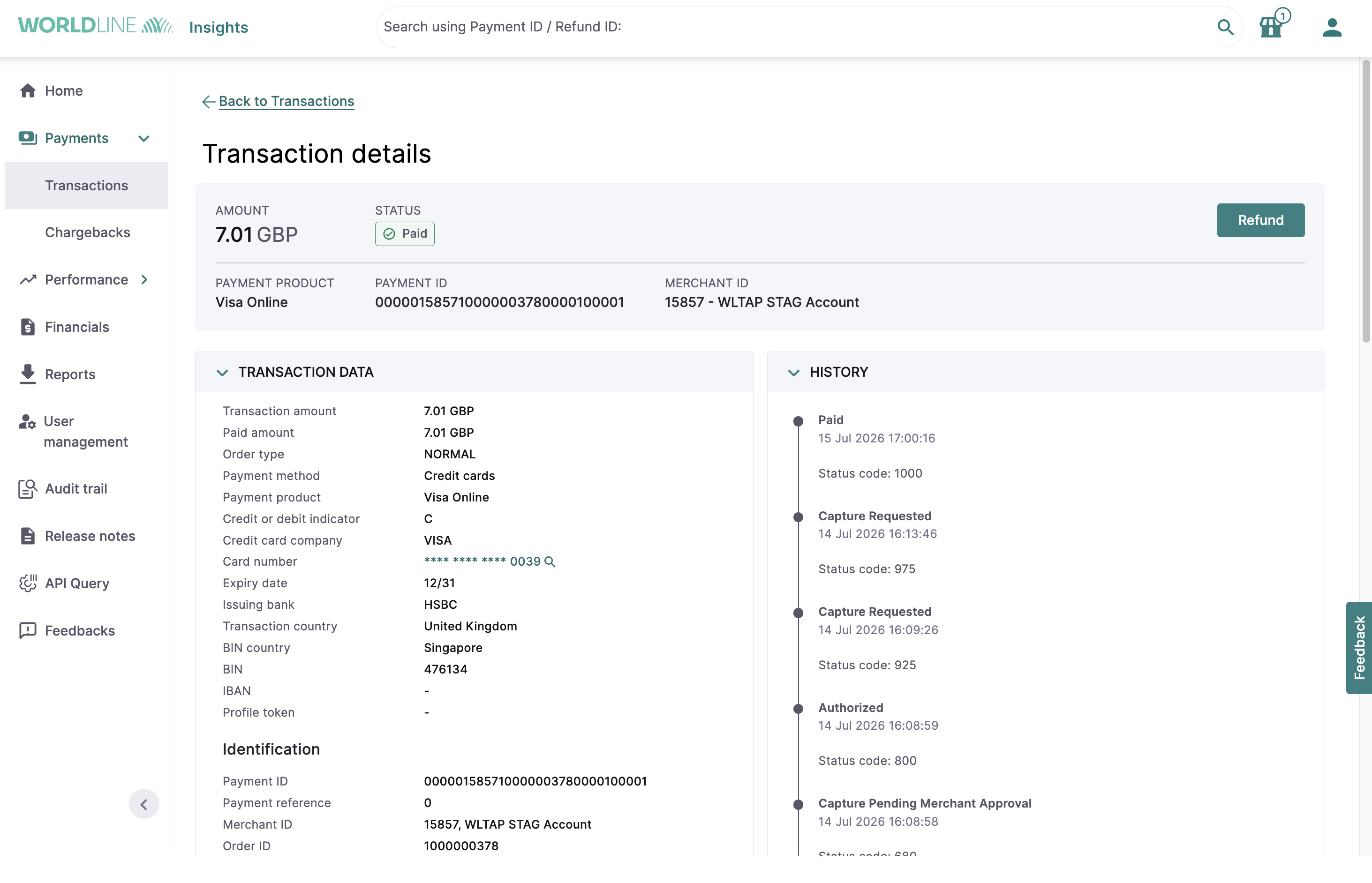Click the Order ID value 1000000378
Screen dimensions: 1372x883
(460, 846)
